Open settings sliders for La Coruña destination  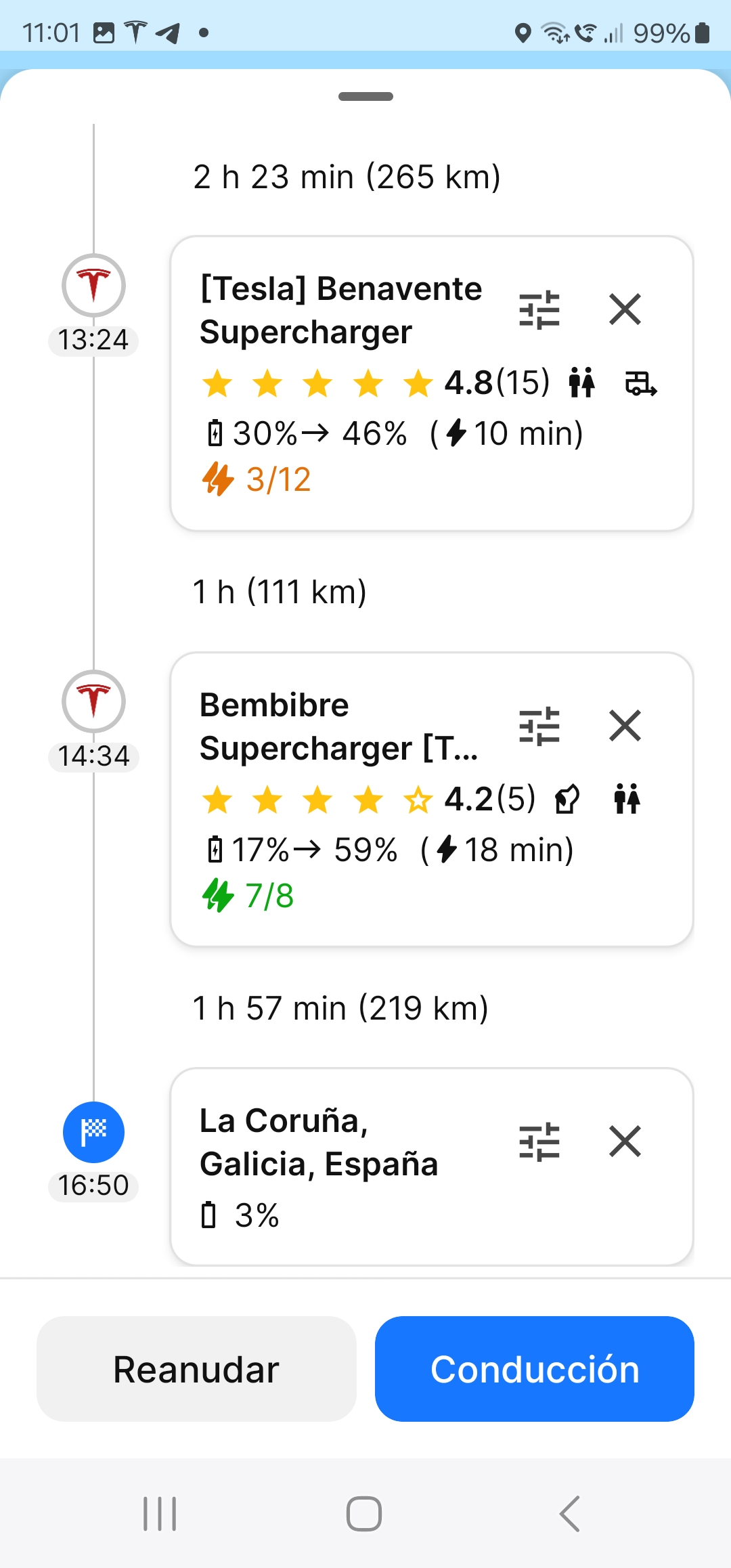[x=539, y=1142]
